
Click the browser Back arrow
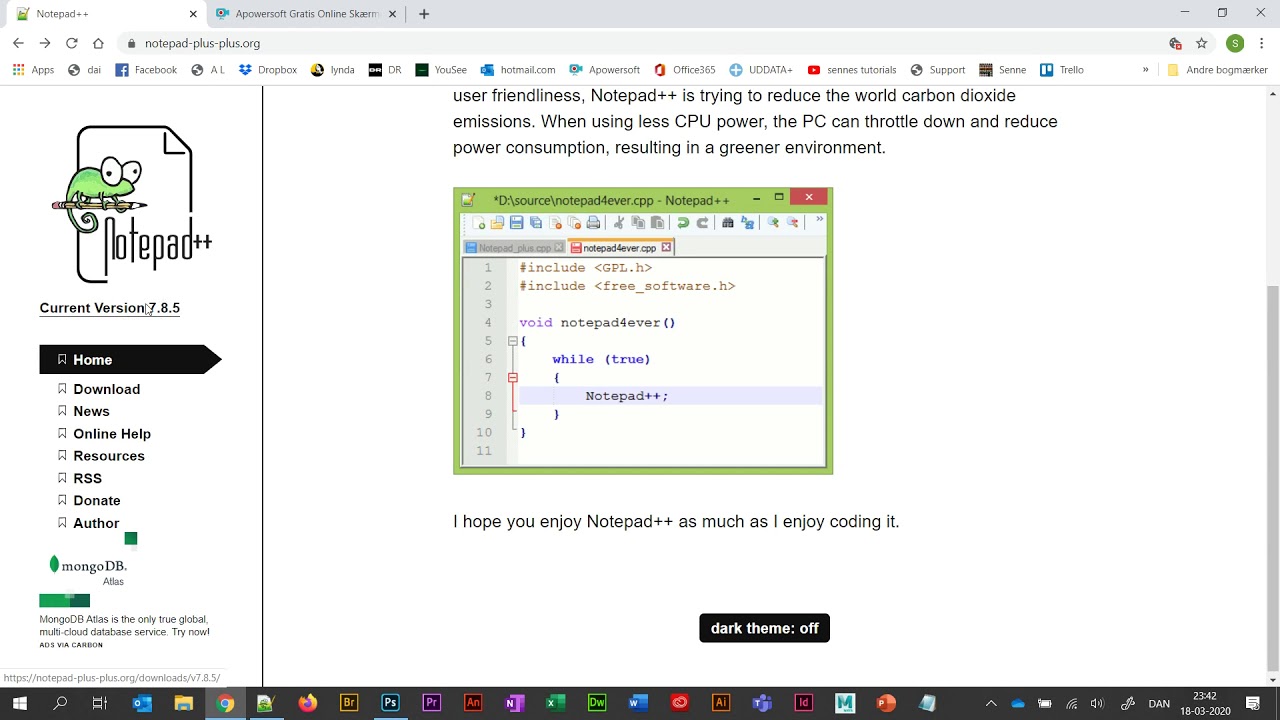[18, 43]
